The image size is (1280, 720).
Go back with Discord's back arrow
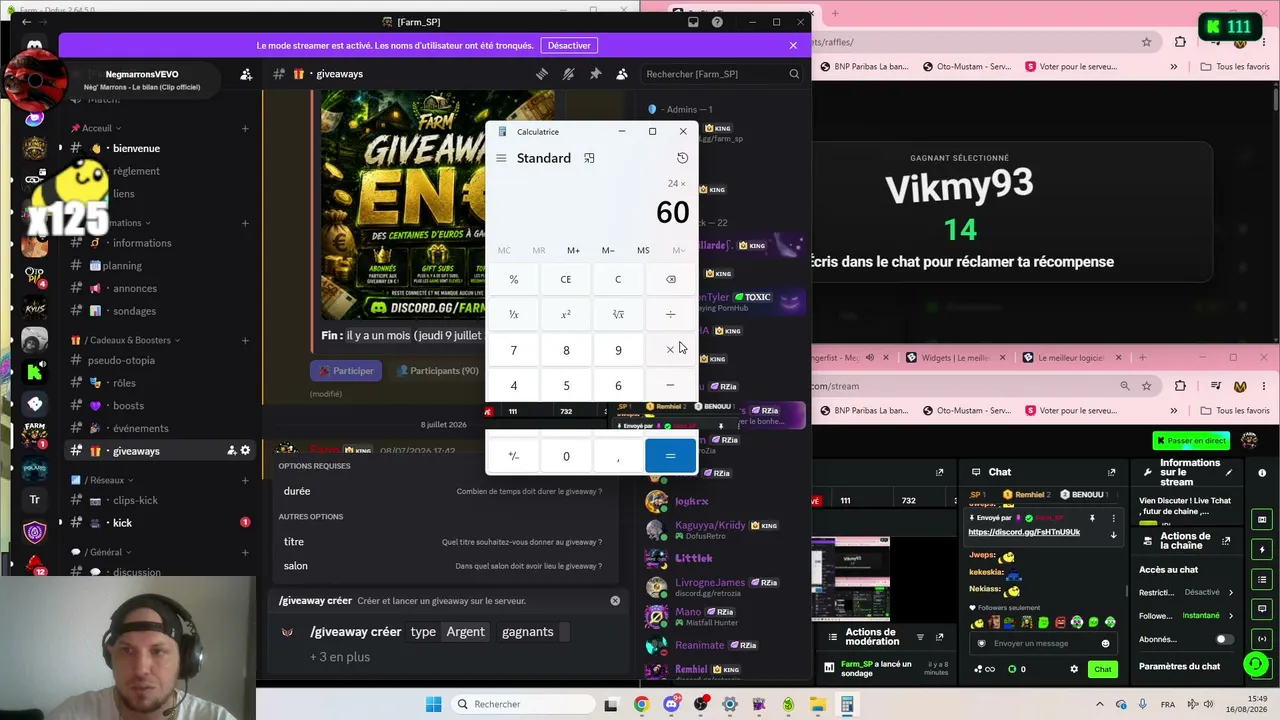click(27, 22)
